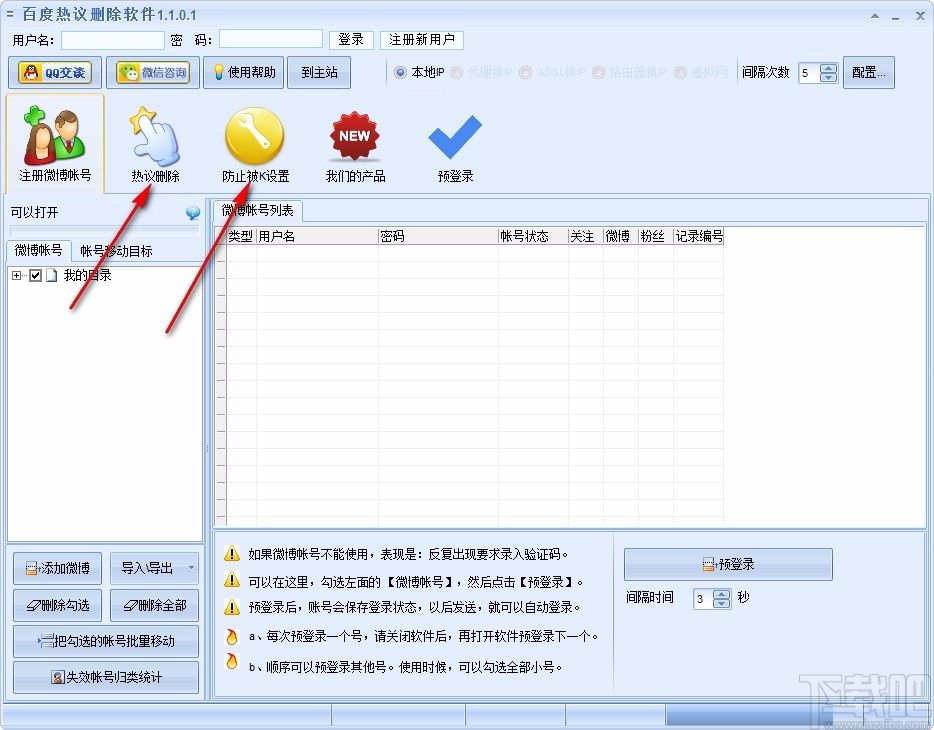Open 微信咨询 consultation
The image size is (934, 730).
coord(152,72)
